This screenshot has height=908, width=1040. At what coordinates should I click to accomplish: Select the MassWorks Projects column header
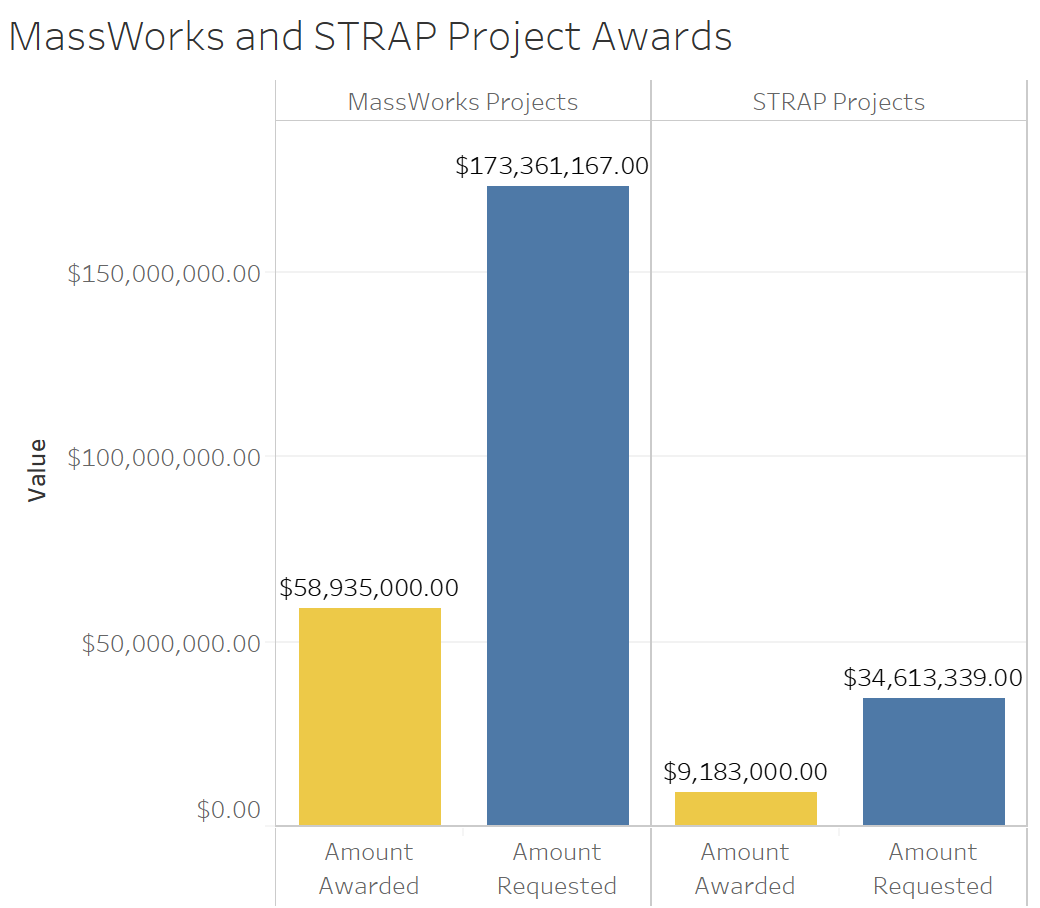coord(462,102)
